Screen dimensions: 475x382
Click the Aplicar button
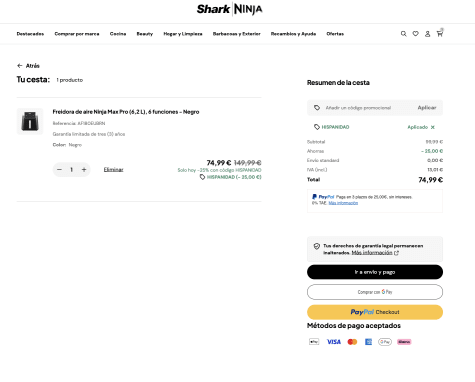point(427,108)
